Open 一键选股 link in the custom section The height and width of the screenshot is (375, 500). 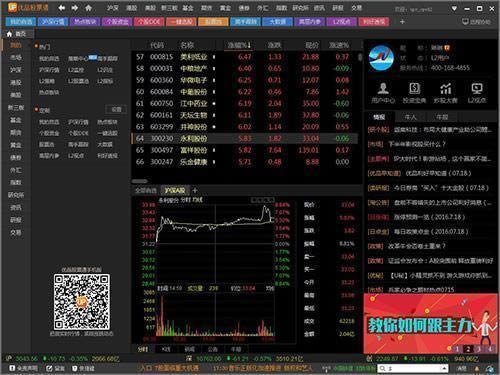click(x=107, y=133)
